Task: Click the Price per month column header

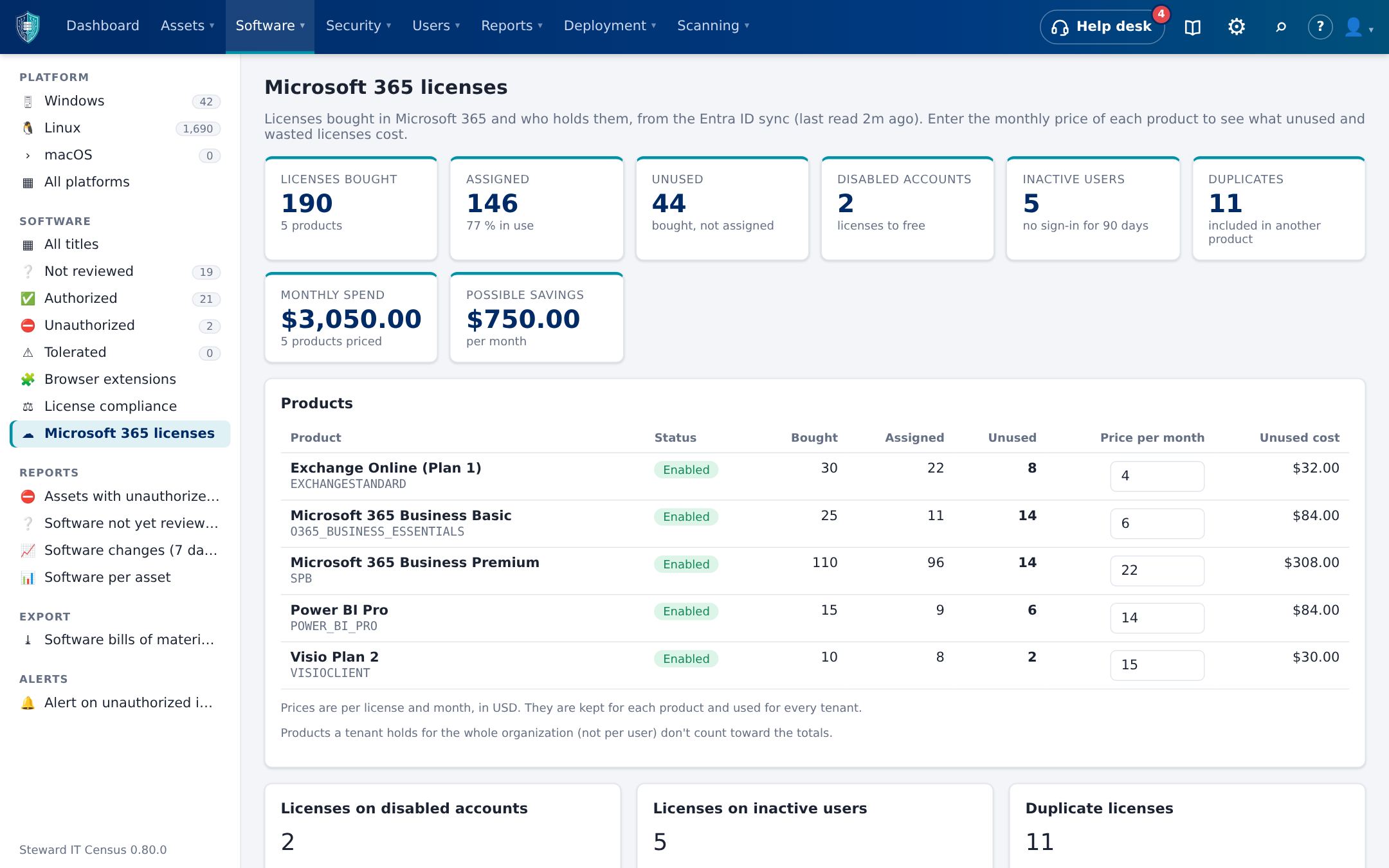Action: tap(1152, 438)
